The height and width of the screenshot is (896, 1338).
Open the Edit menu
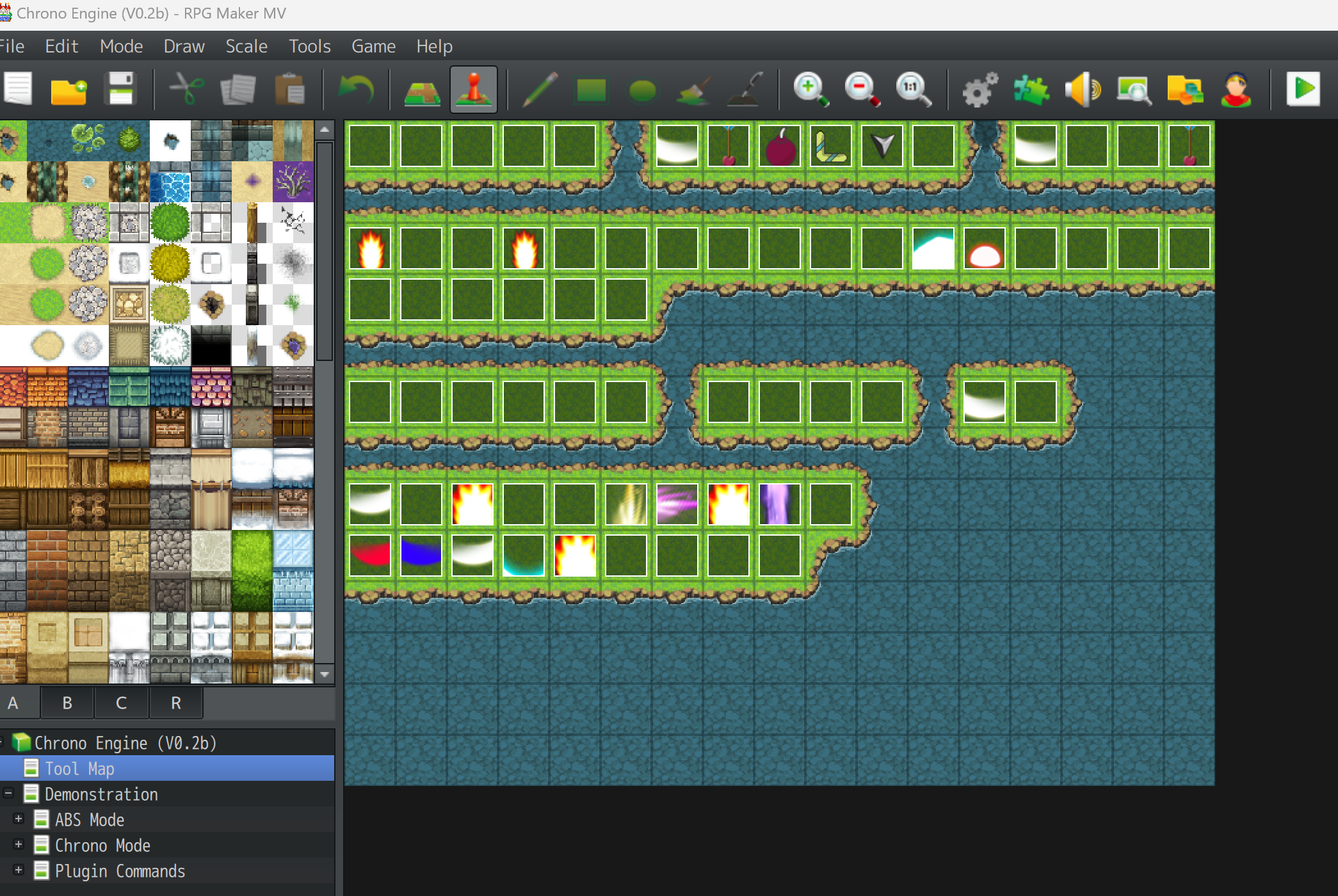coord(61,46)
